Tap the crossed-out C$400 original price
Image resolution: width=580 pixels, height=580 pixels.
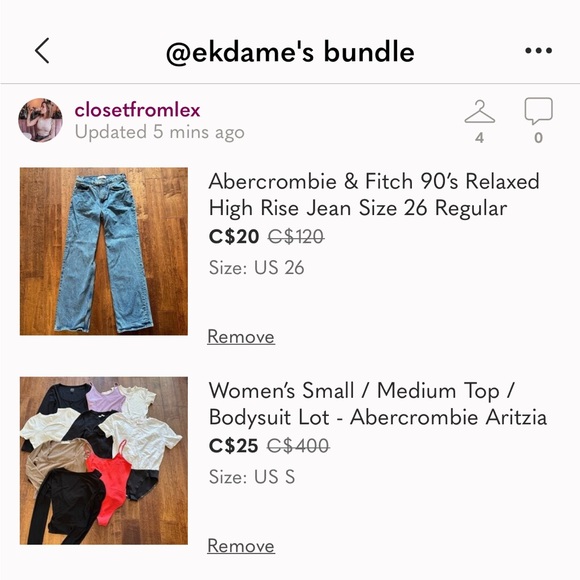click(298, 446)
